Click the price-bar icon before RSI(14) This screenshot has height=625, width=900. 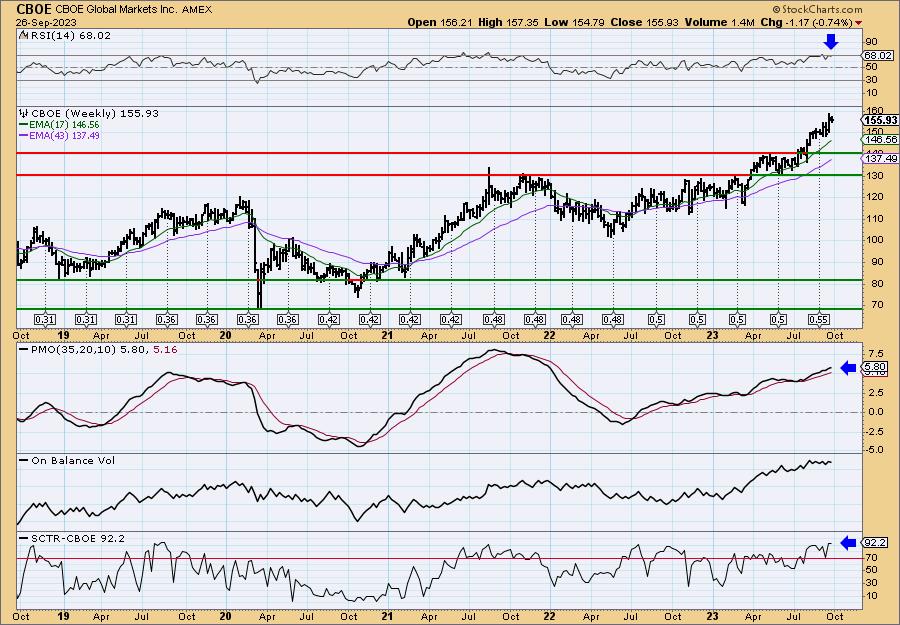23,36
